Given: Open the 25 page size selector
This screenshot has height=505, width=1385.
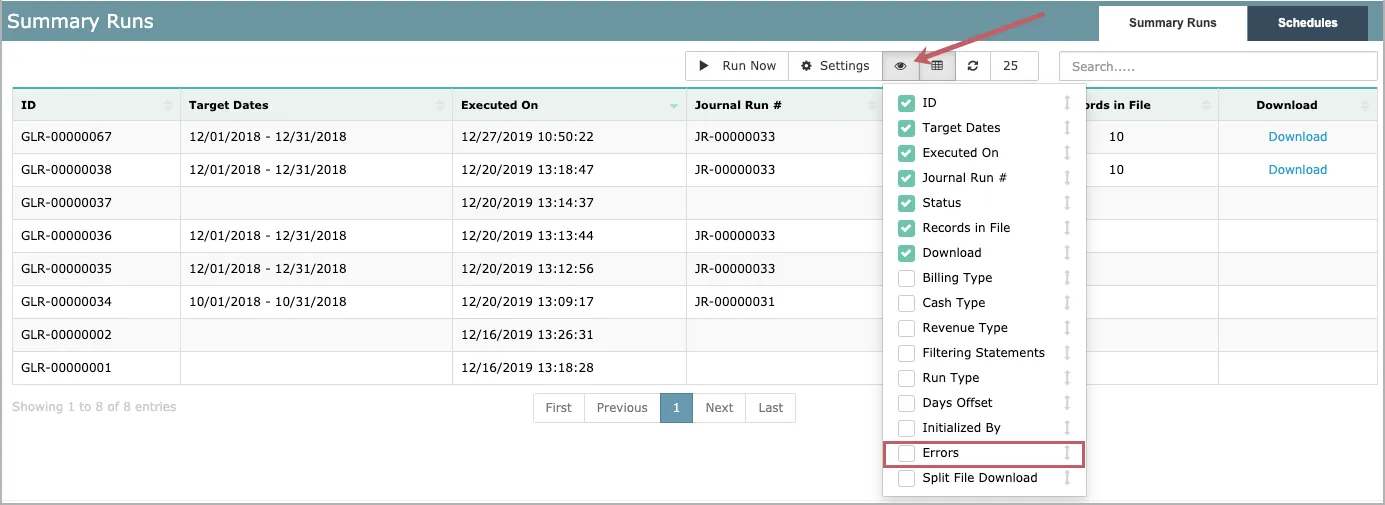Looking at the screenshot, I should (x=1014, y=66).
